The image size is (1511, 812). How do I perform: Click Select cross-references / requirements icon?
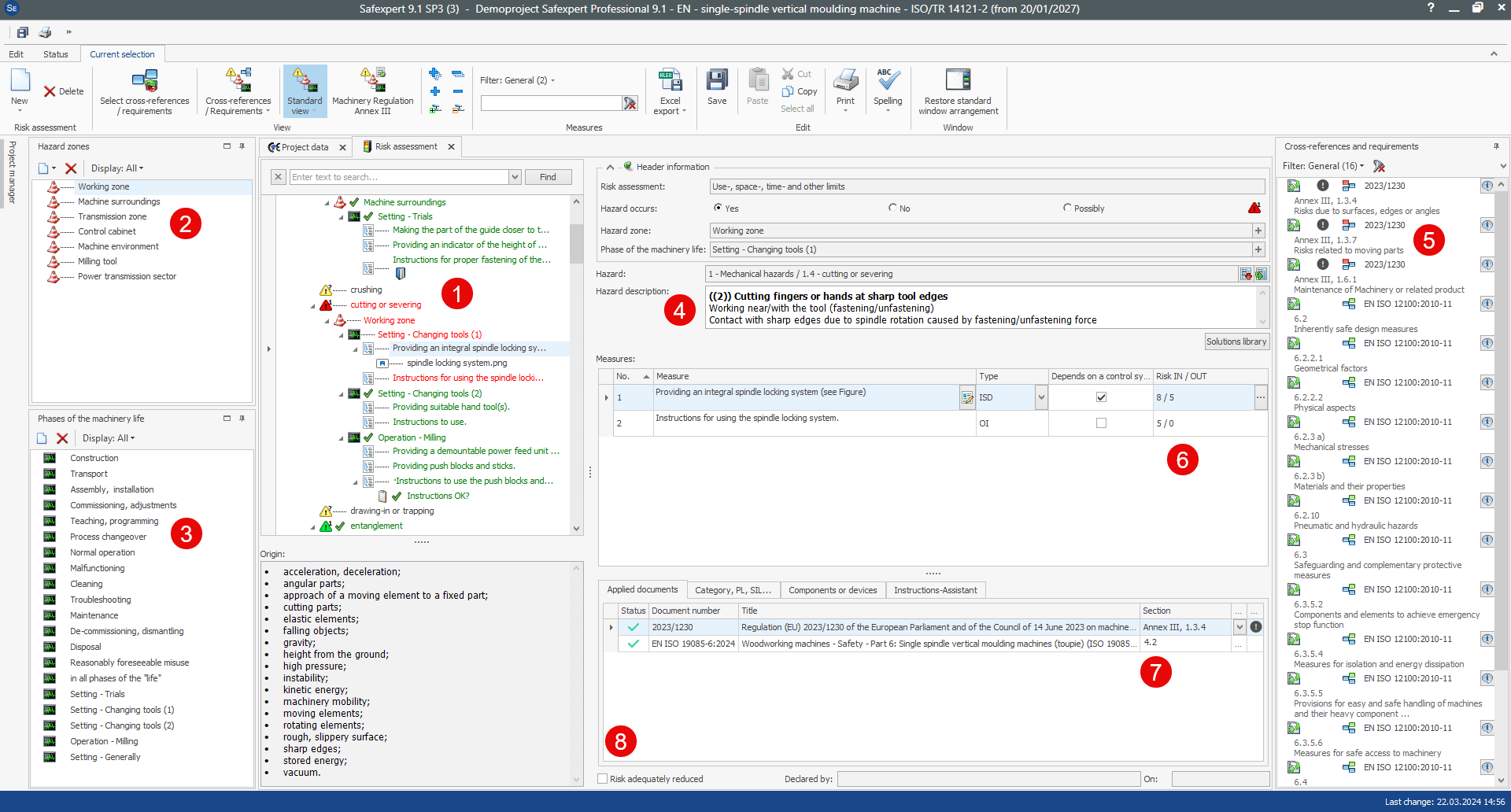click(x=145, y=80)
